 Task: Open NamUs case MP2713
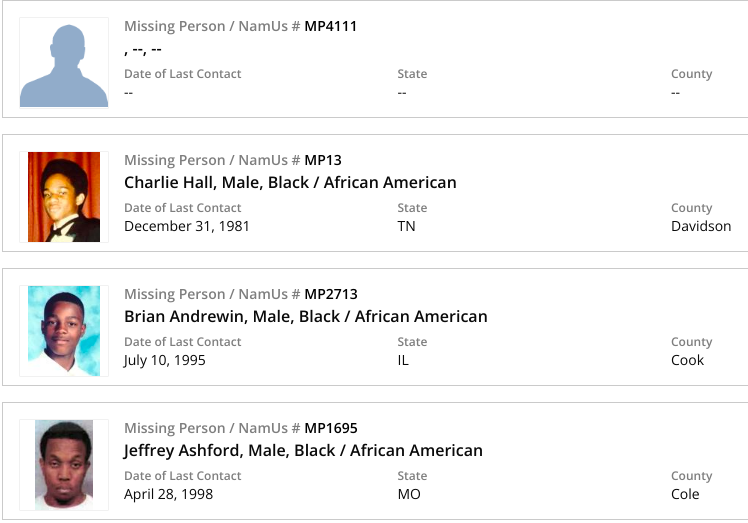(x=330, y=294)
